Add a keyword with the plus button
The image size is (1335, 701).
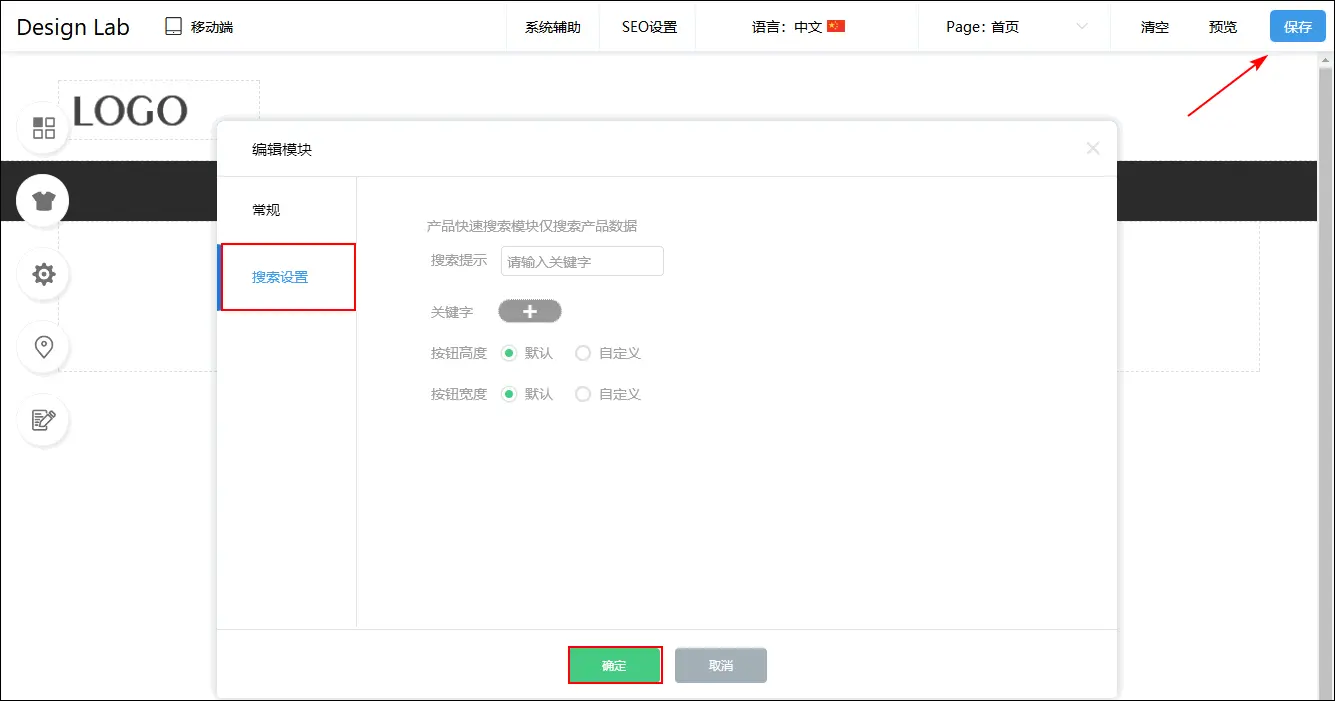[530, 312]
